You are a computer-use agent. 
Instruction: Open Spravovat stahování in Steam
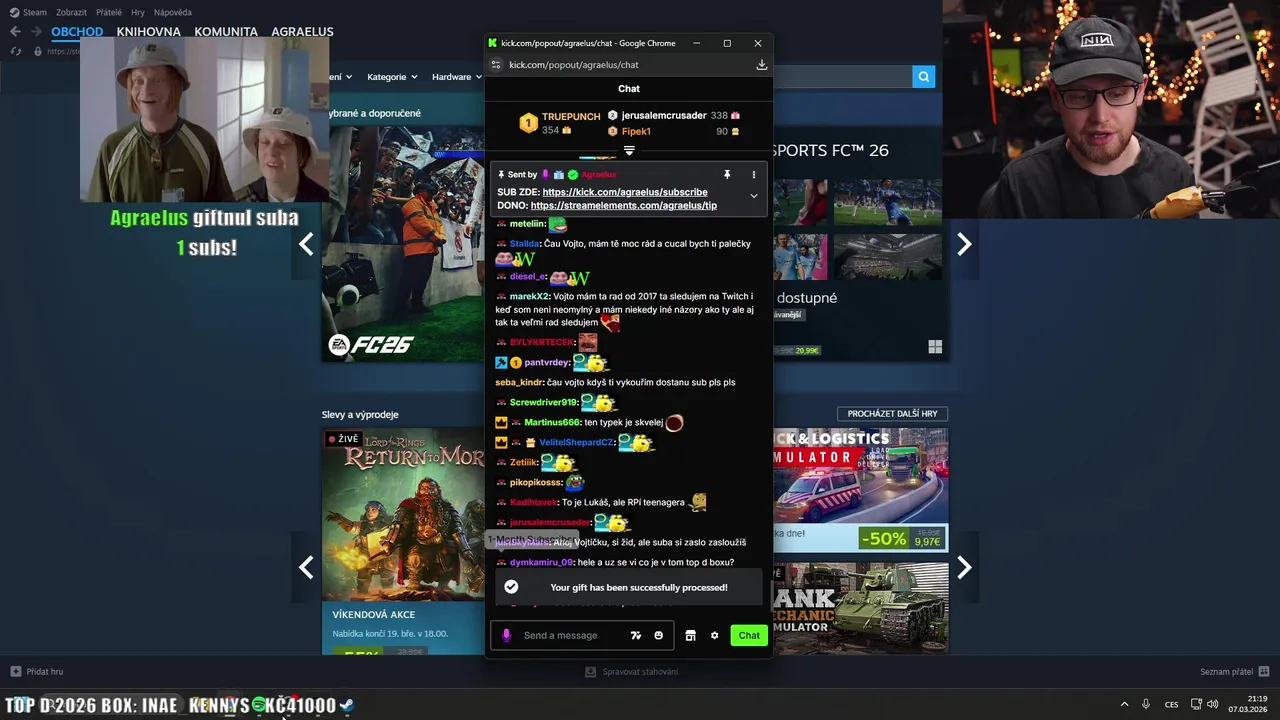[632, 672]
